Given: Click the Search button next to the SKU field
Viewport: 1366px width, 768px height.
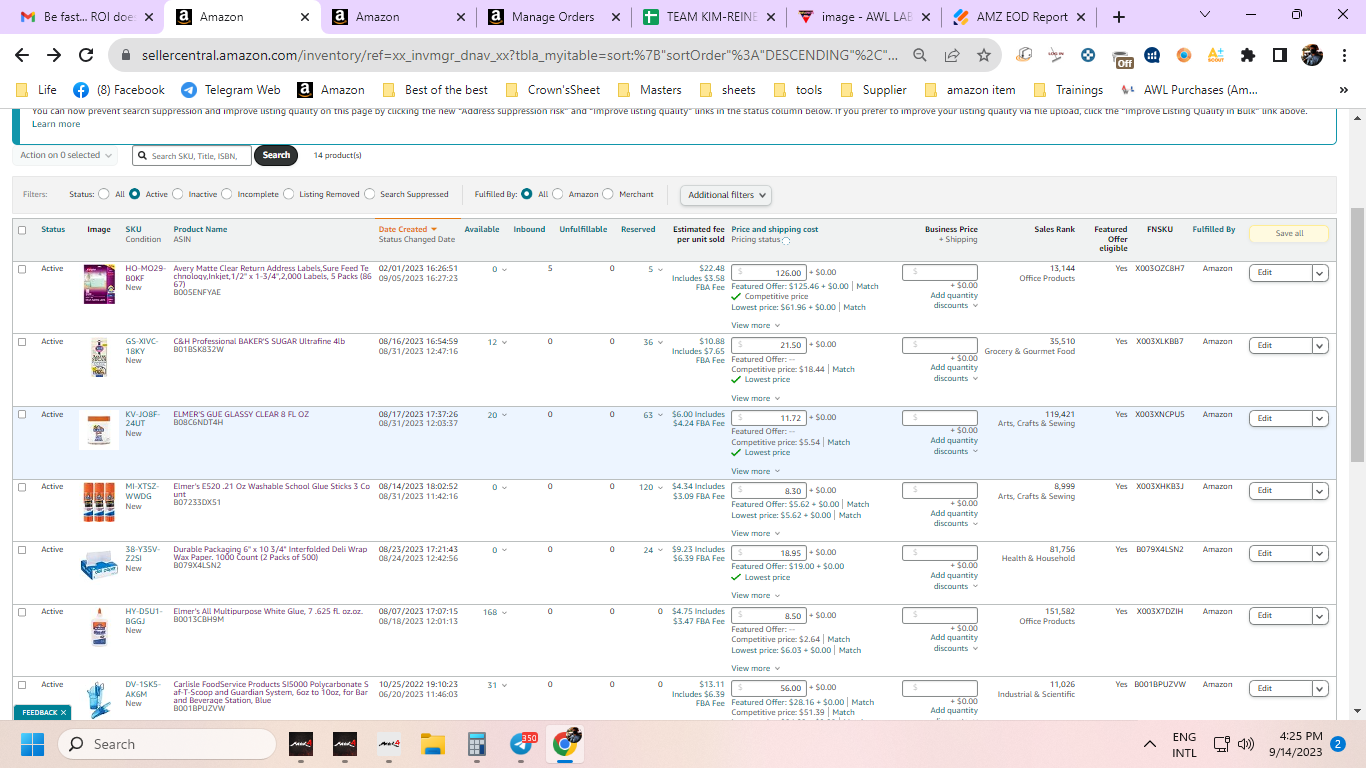Looking at the screenshot, I should pyautogui.click(x=276, y=155).
